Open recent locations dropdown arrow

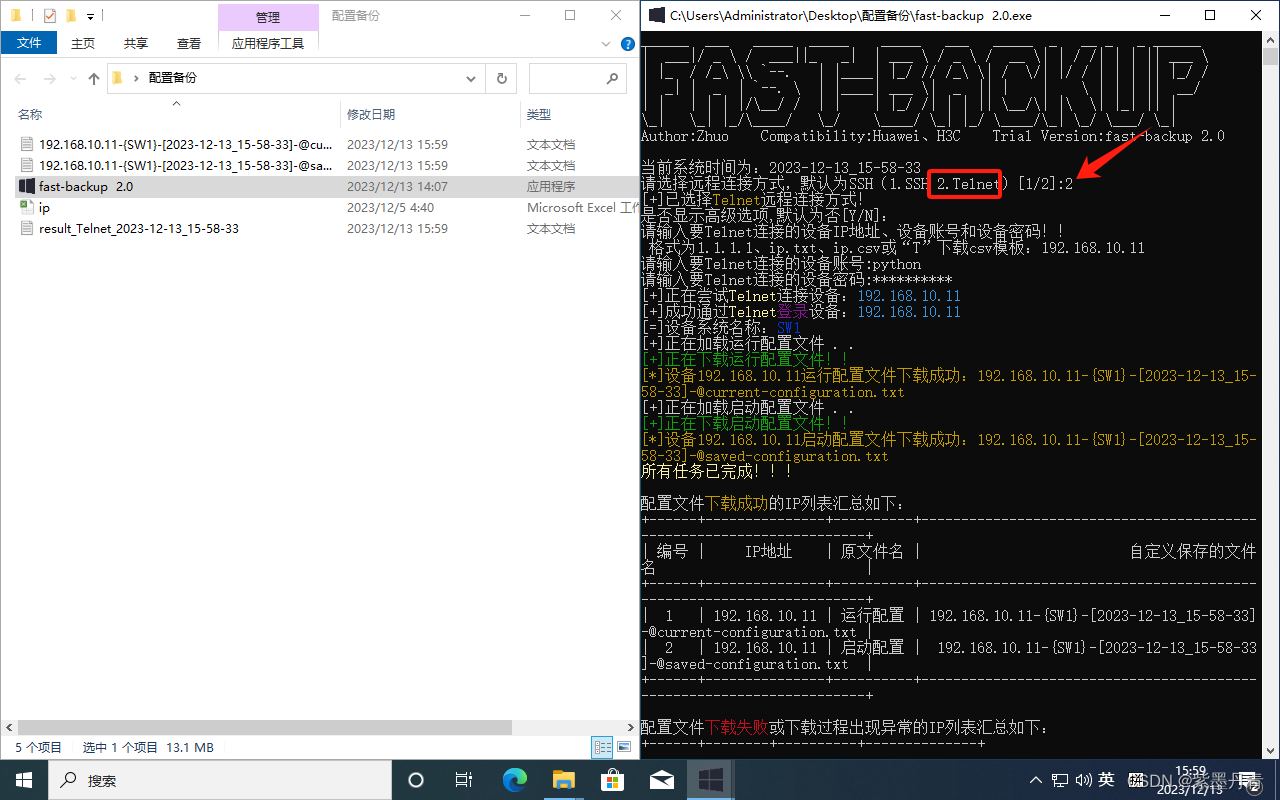point(73,78)
